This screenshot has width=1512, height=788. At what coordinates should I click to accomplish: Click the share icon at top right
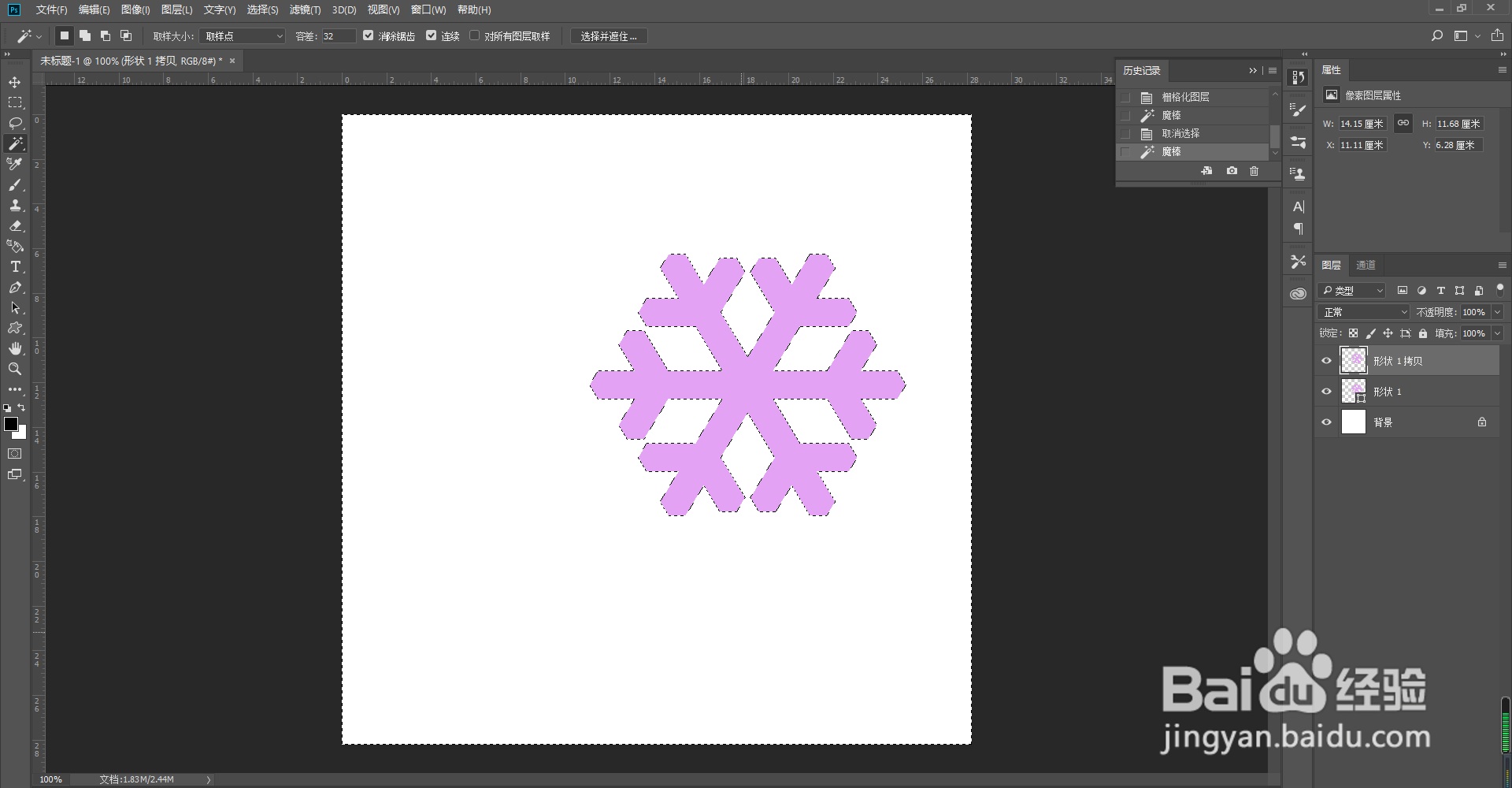pos(1497,35)
